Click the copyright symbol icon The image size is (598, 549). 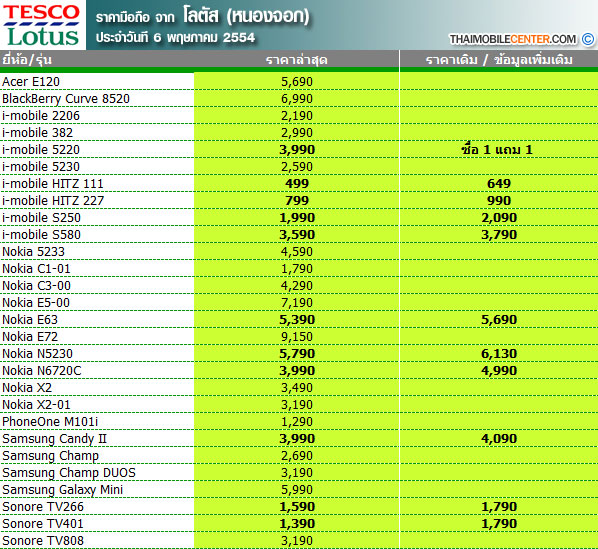click(588, 39)
